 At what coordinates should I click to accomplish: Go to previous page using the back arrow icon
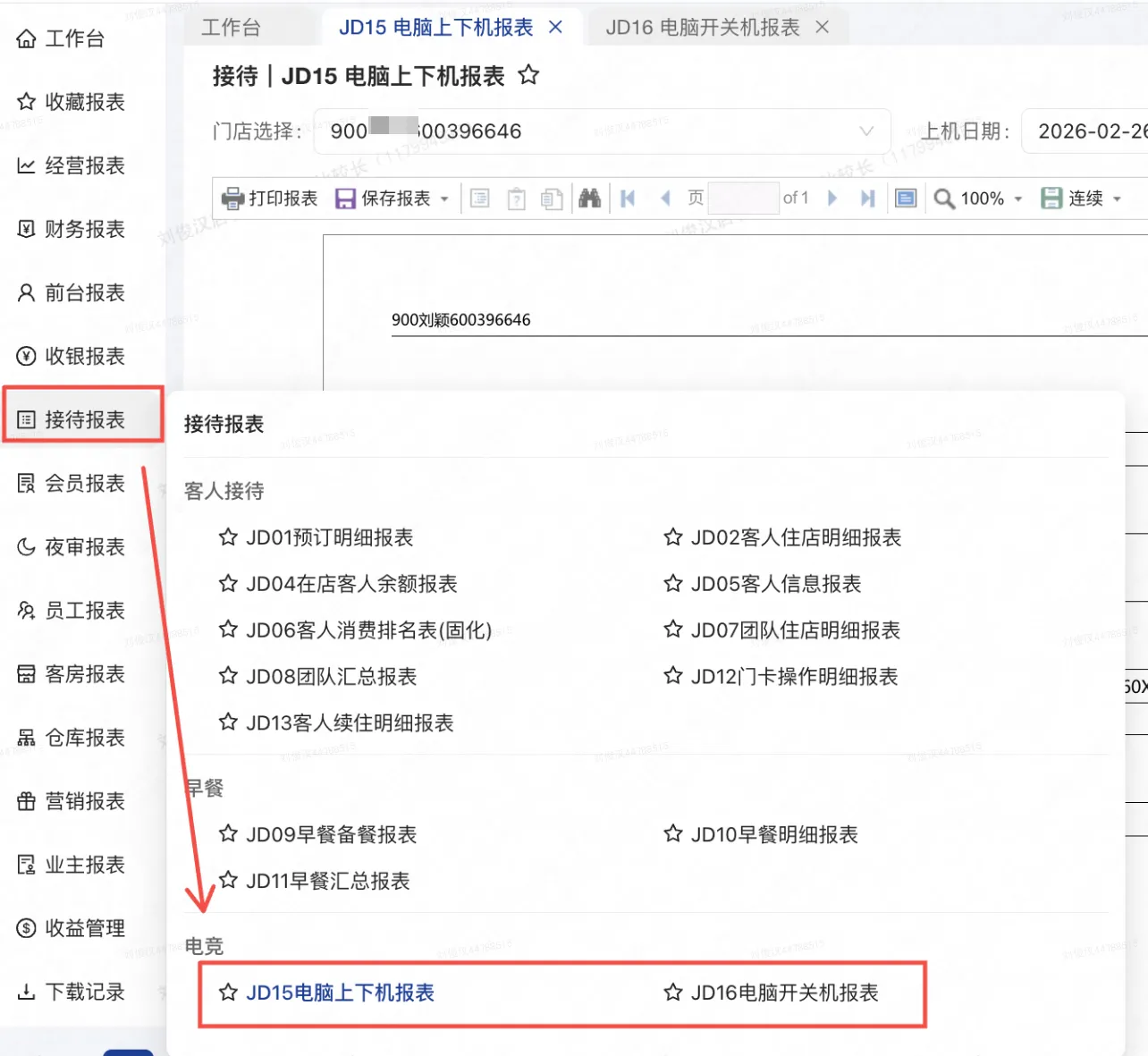(665, 198)
